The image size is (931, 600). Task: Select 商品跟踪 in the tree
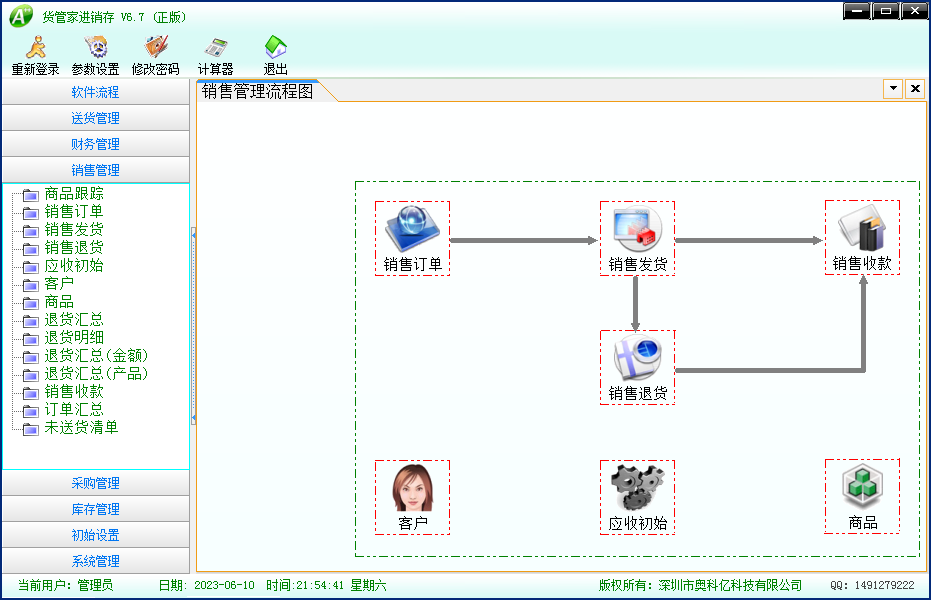click(74, 193)
